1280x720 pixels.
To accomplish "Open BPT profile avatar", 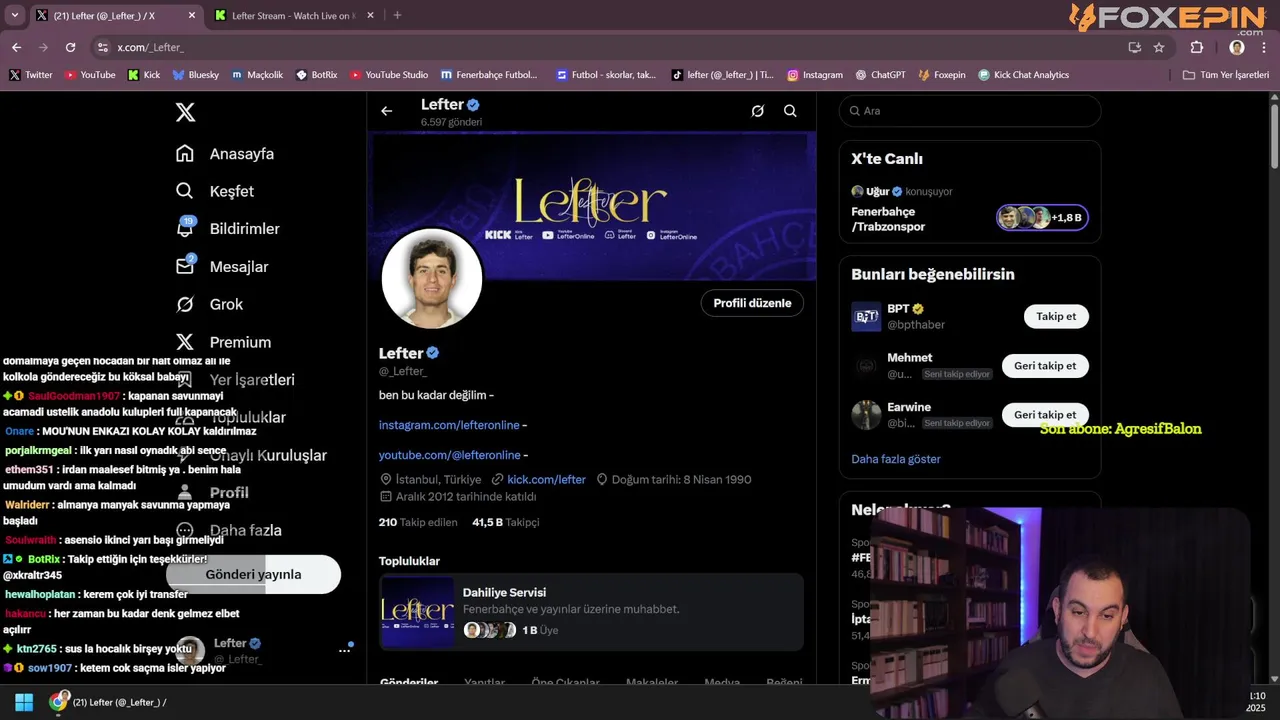I will pyautogui.click(x=866, y=316).
